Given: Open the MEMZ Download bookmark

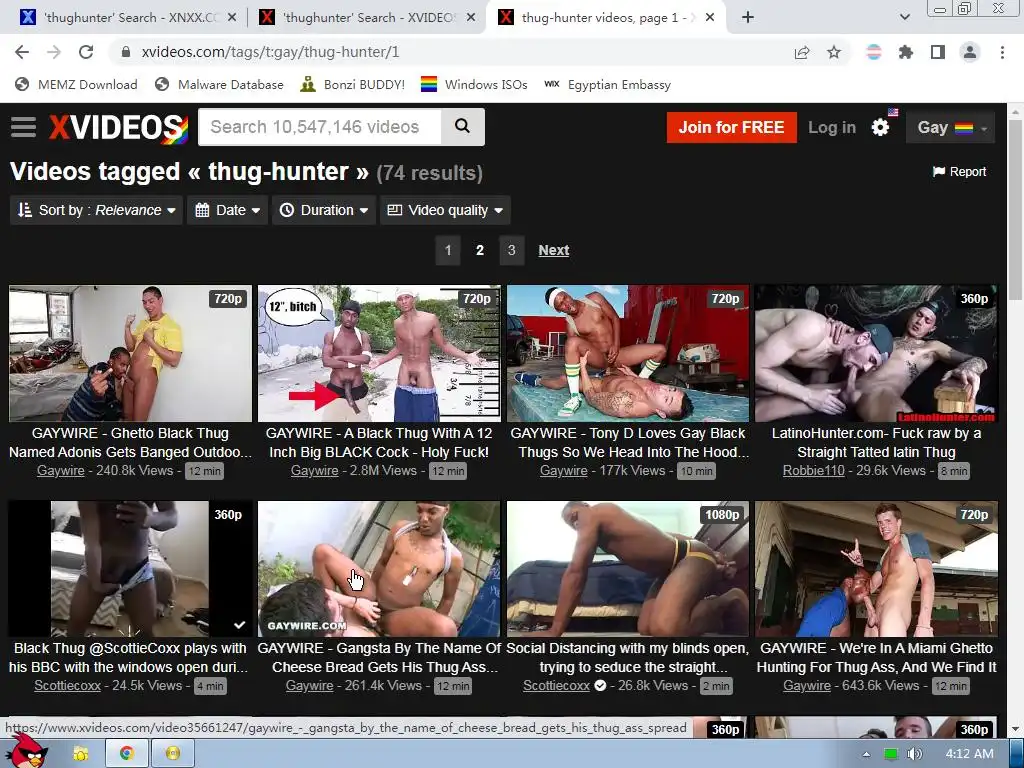Looking at the screenshot, I should (76, 84).
